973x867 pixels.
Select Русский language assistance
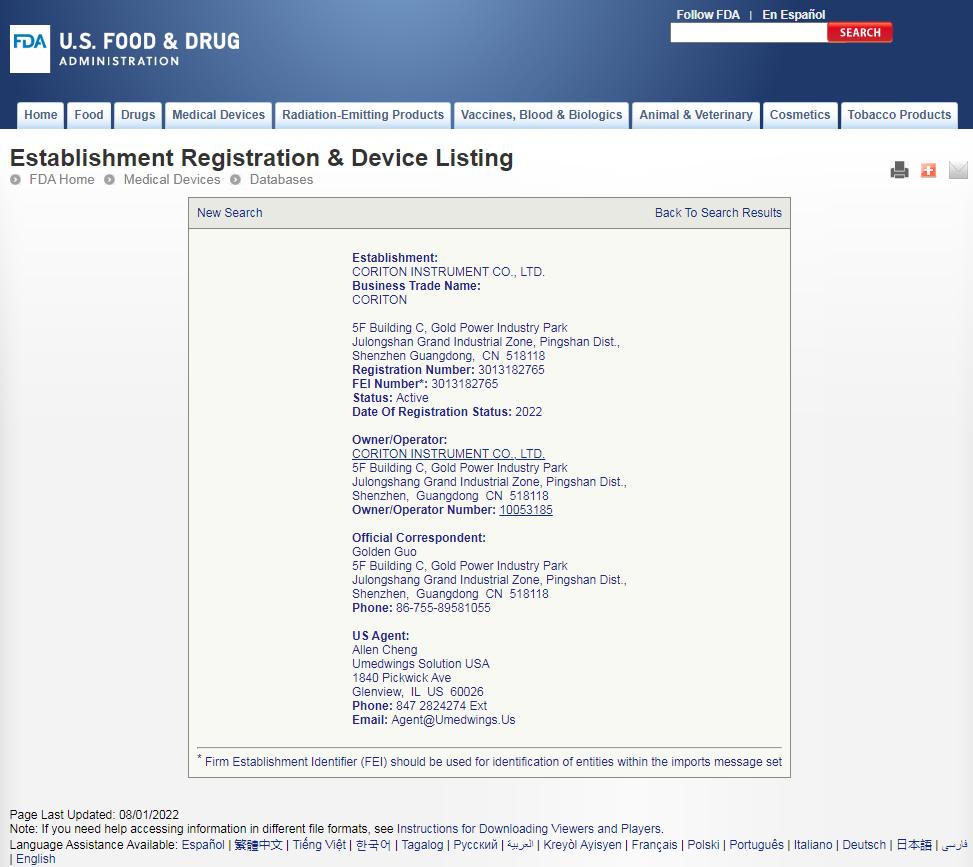475,845
